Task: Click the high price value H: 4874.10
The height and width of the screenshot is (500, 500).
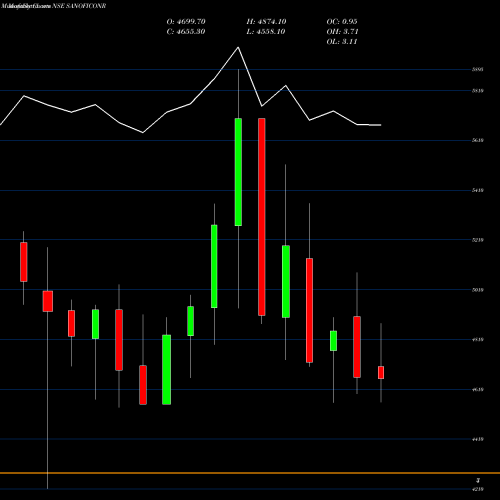Action: click(x=266, y=22)
